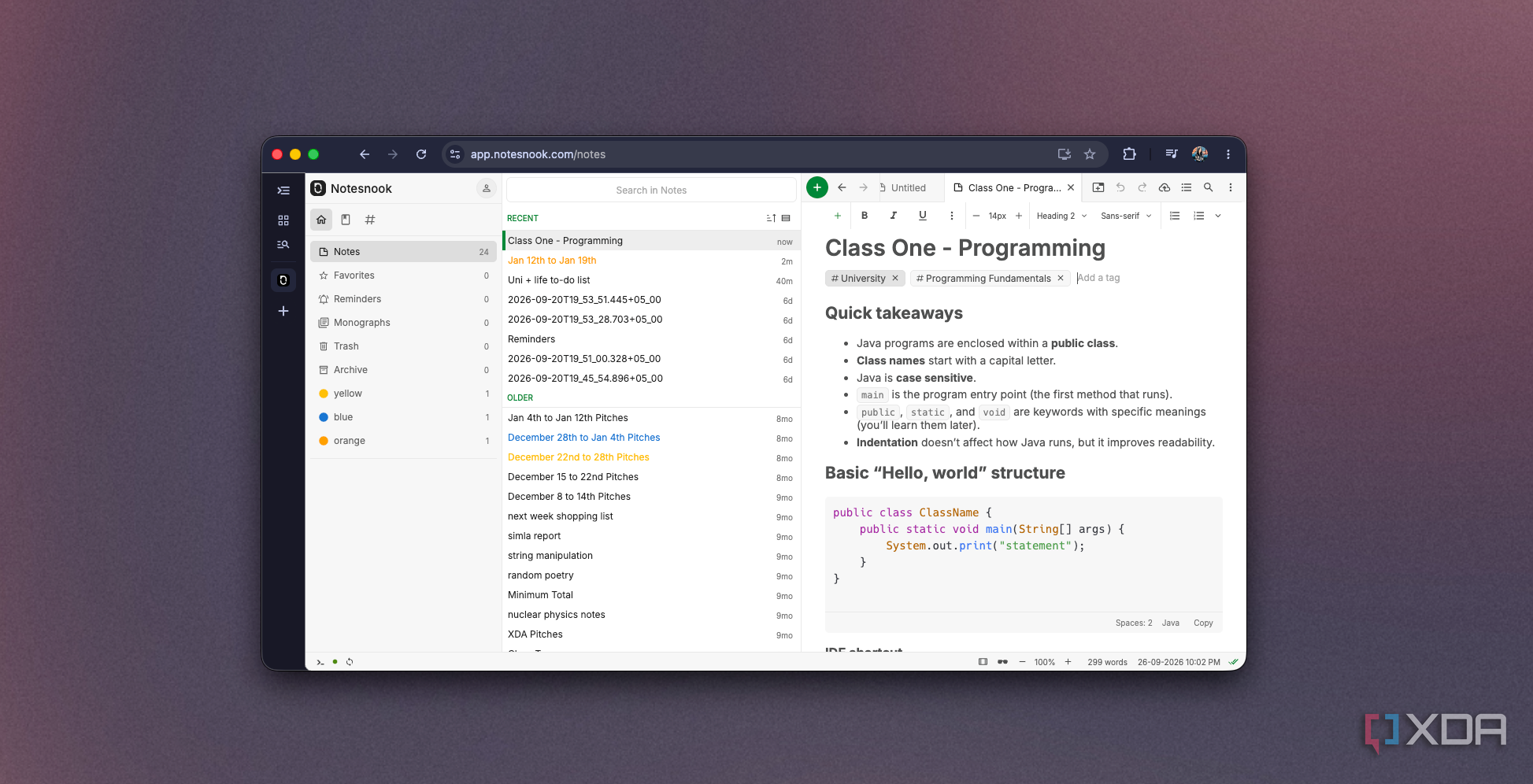Create a new note with green plus button
The height and width of the screenshot is (784, 1533).
pos(817,187)
